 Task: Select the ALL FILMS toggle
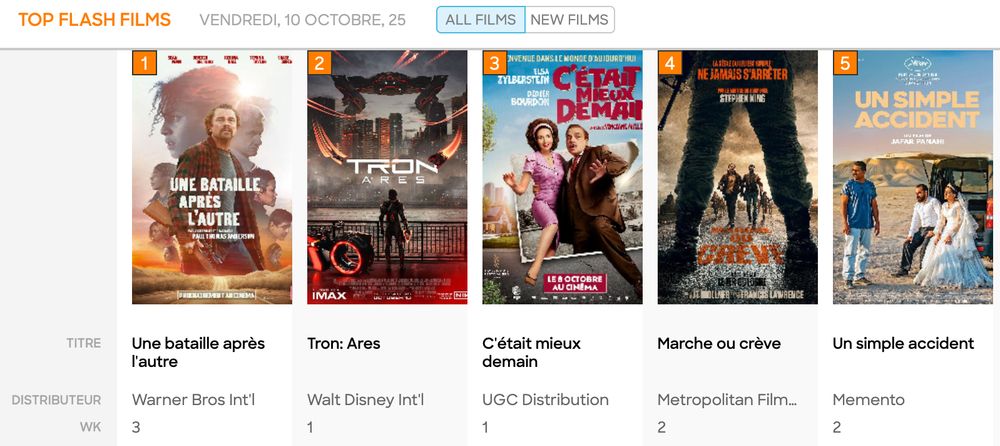pos(481,20)
